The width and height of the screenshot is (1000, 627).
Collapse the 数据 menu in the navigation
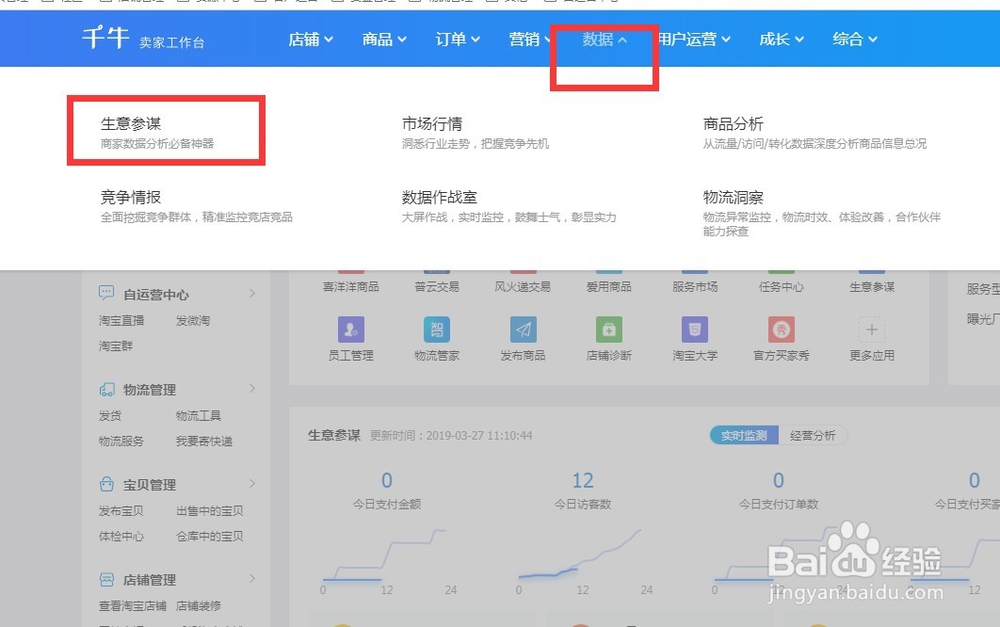(605, 40)
